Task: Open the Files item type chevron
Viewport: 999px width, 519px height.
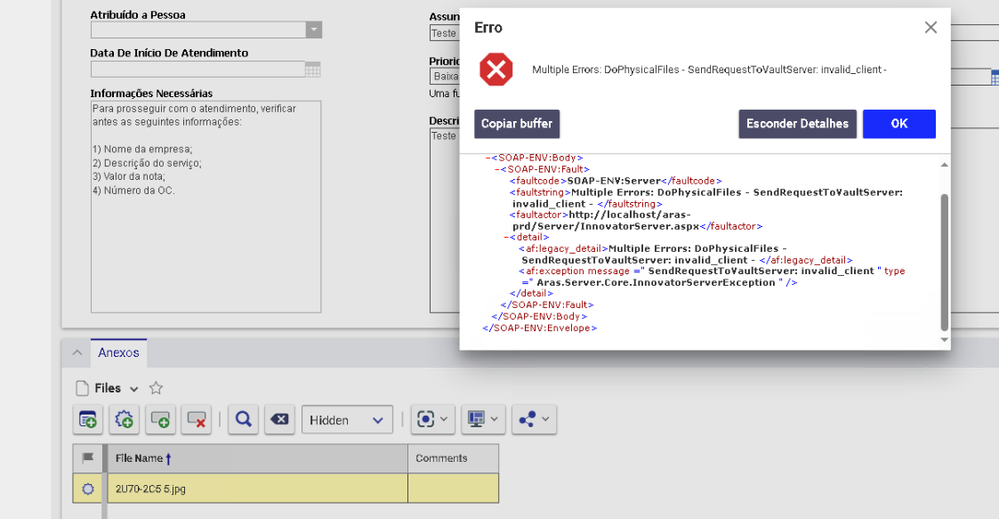Action: pos(134,389)
